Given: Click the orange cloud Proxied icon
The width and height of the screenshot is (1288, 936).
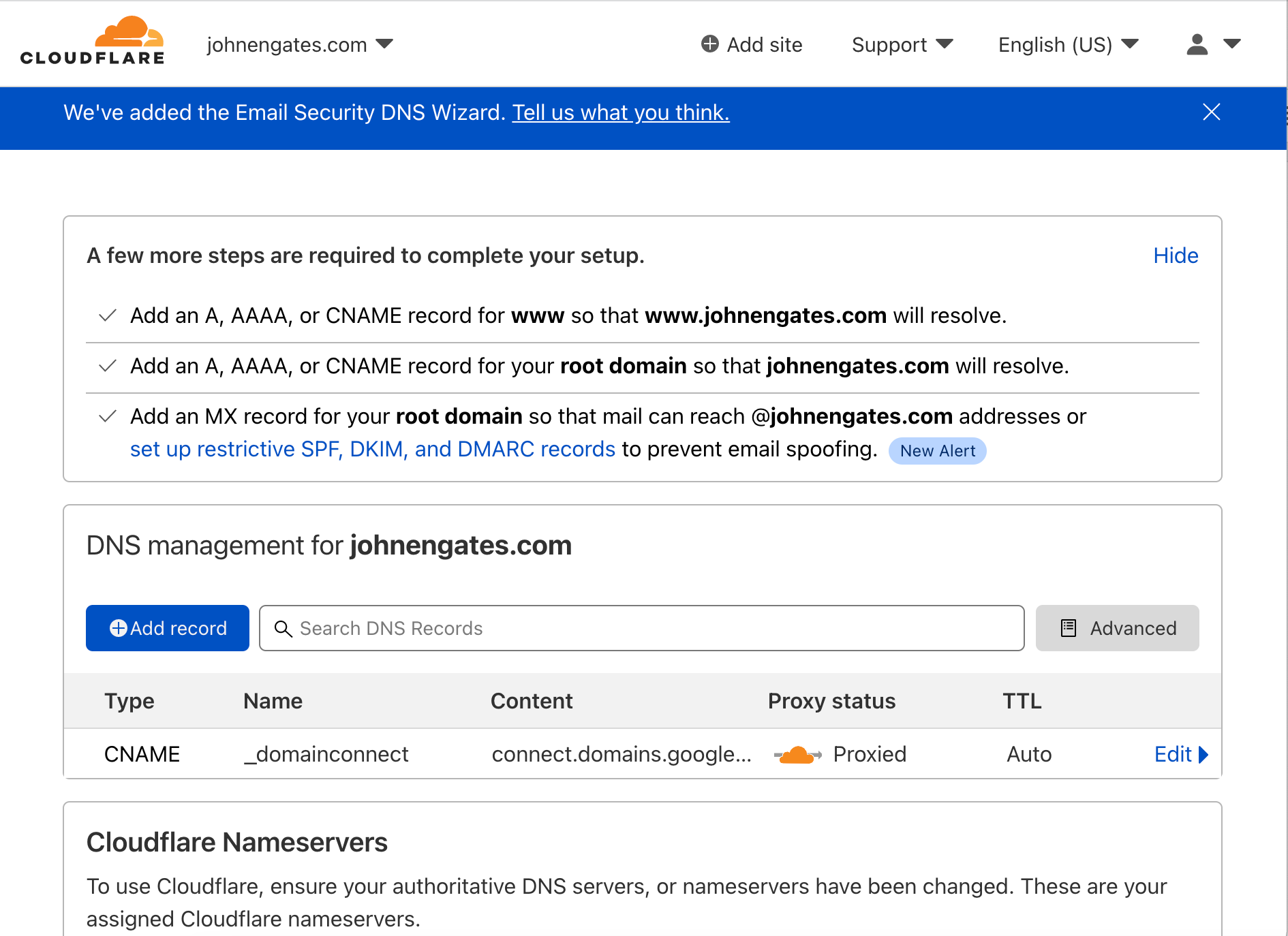Looking at the screenshot, I should coord(796,755).
